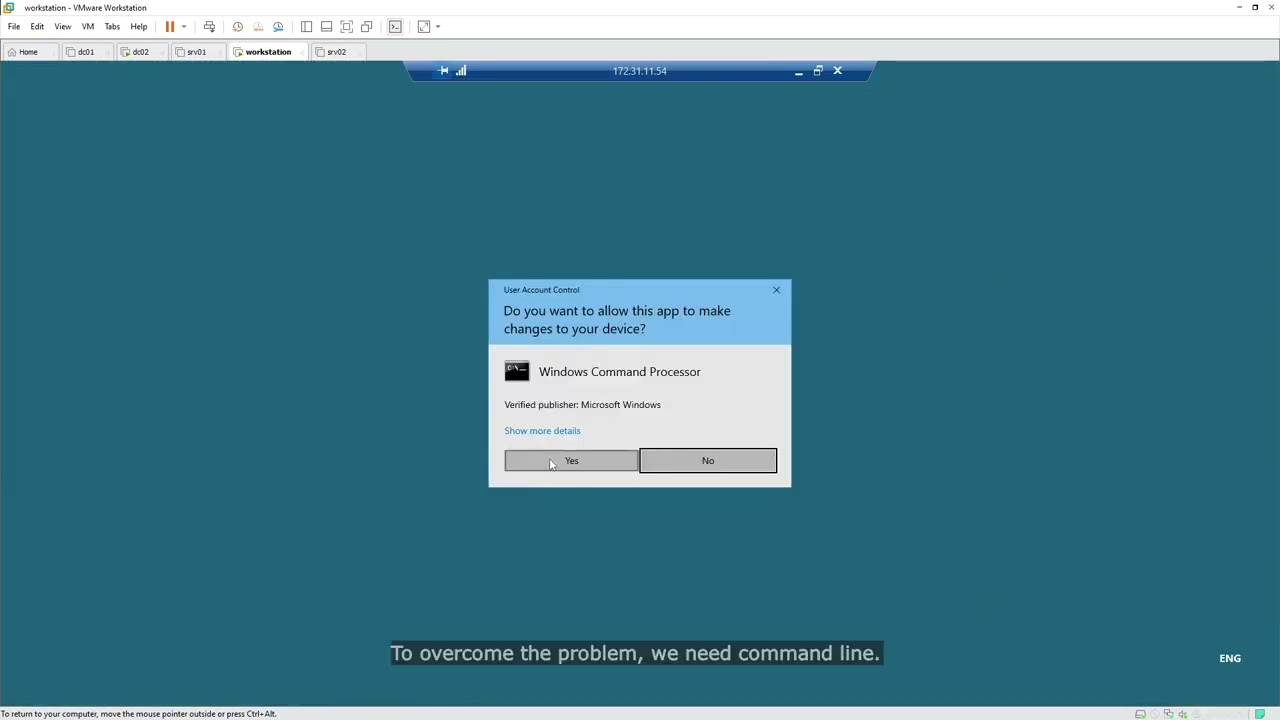This screenshot has height=720, width=1280.
Task: Click the orange Suspend VM pause icon
Action: (x=169, y=27)
